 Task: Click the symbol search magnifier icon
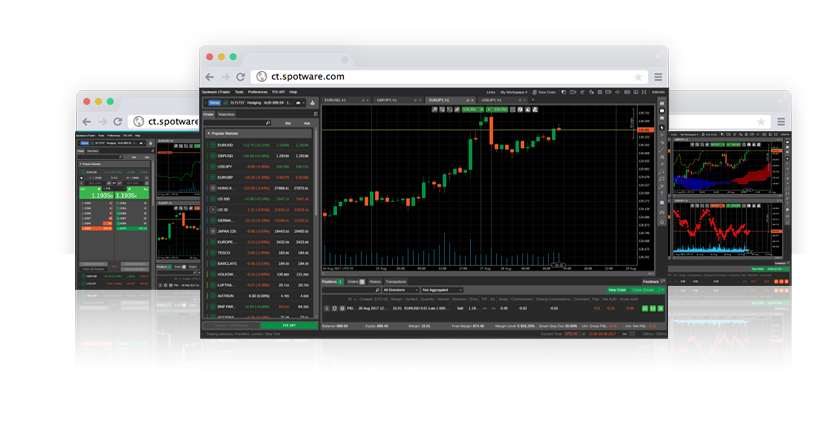click(268, 123)
